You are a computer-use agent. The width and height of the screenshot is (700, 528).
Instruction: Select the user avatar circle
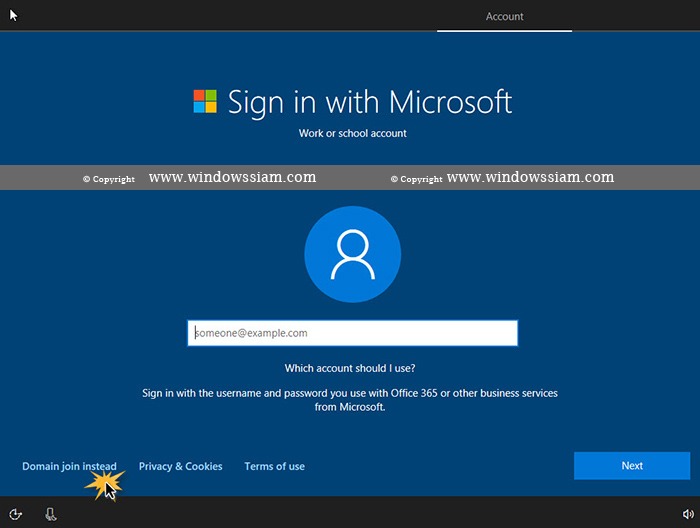(353, 254)
